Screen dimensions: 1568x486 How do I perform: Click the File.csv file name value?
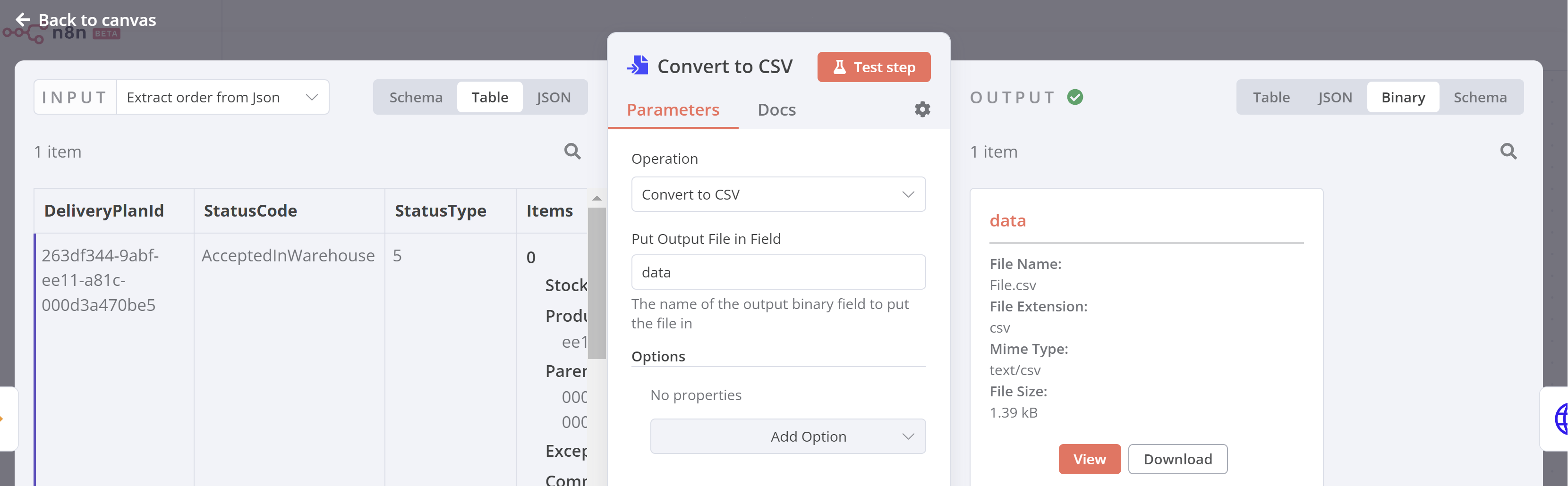(x=1012, y=285)
